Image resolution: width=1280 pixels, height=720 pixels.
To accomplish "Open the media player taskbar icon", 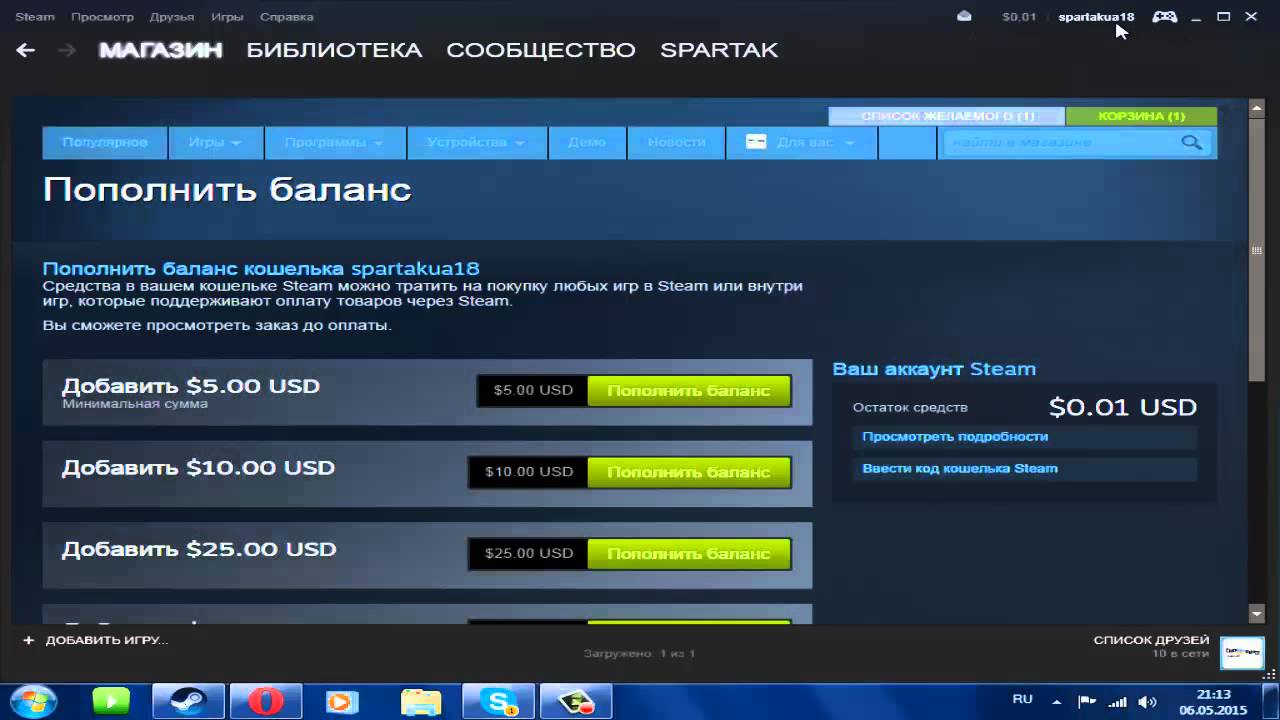I will click(x=342, y=701).
